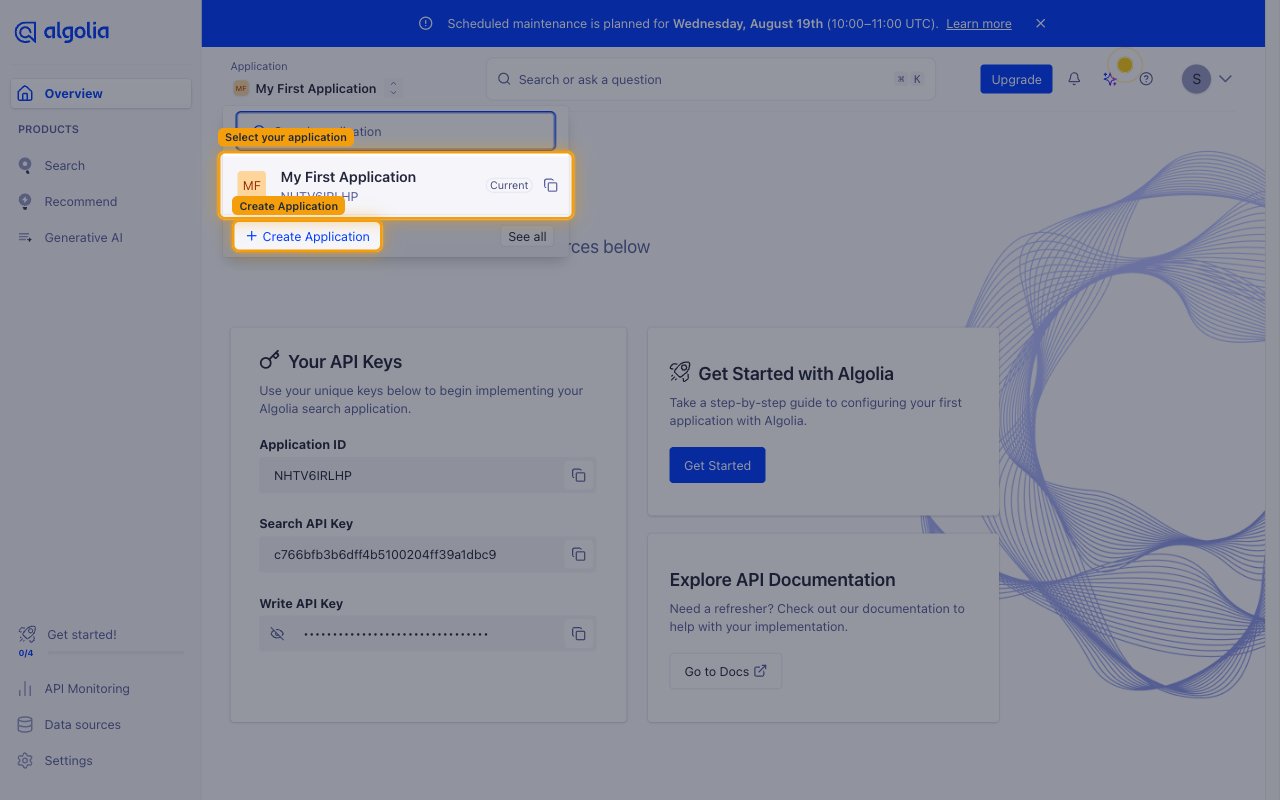Open Settings in sidebar

click(68, 760)
